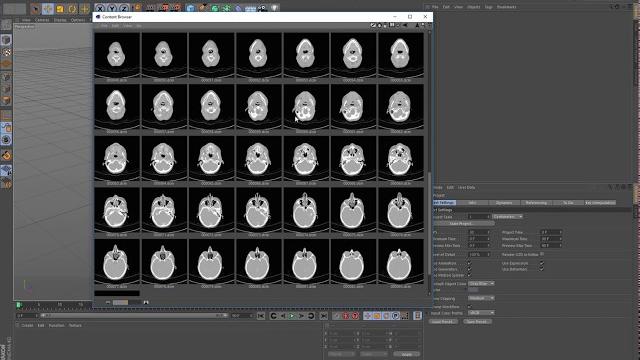Open Content Browser File menu
Viewport: 640px width, 360px height.
[x=104, y=26]
